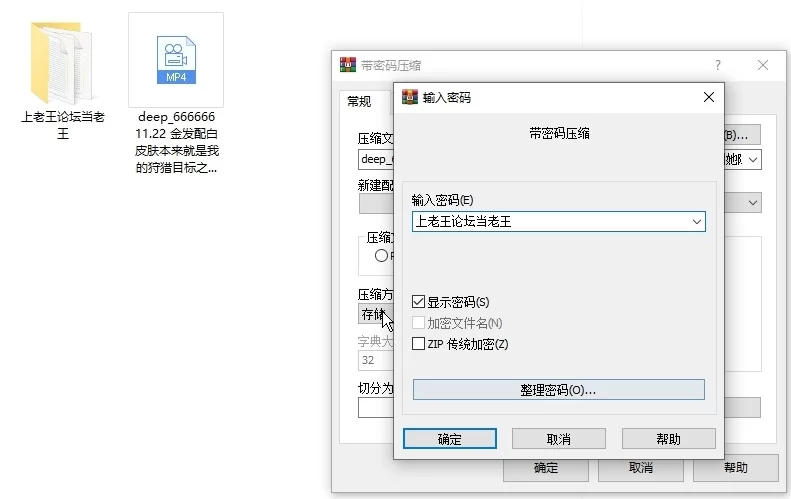Switch to the 常规 tab
The width and height of the screenshot is (791, 499).
[x=359, y=101]
